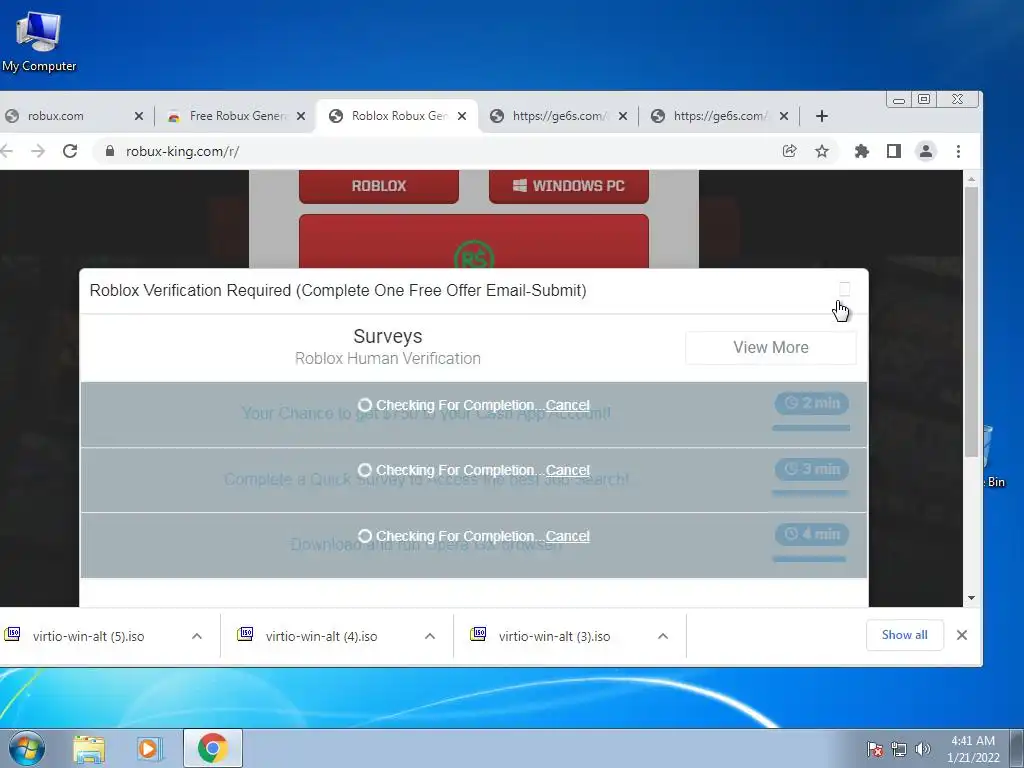Click the 4 min offer badge

click(812, 534)
